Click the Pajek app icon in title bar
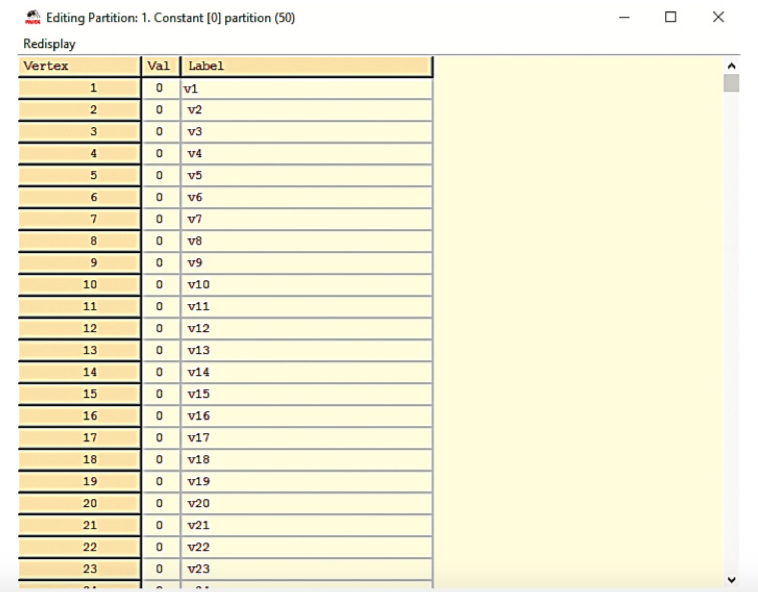758x592 pixels. (x=32, y=17)
